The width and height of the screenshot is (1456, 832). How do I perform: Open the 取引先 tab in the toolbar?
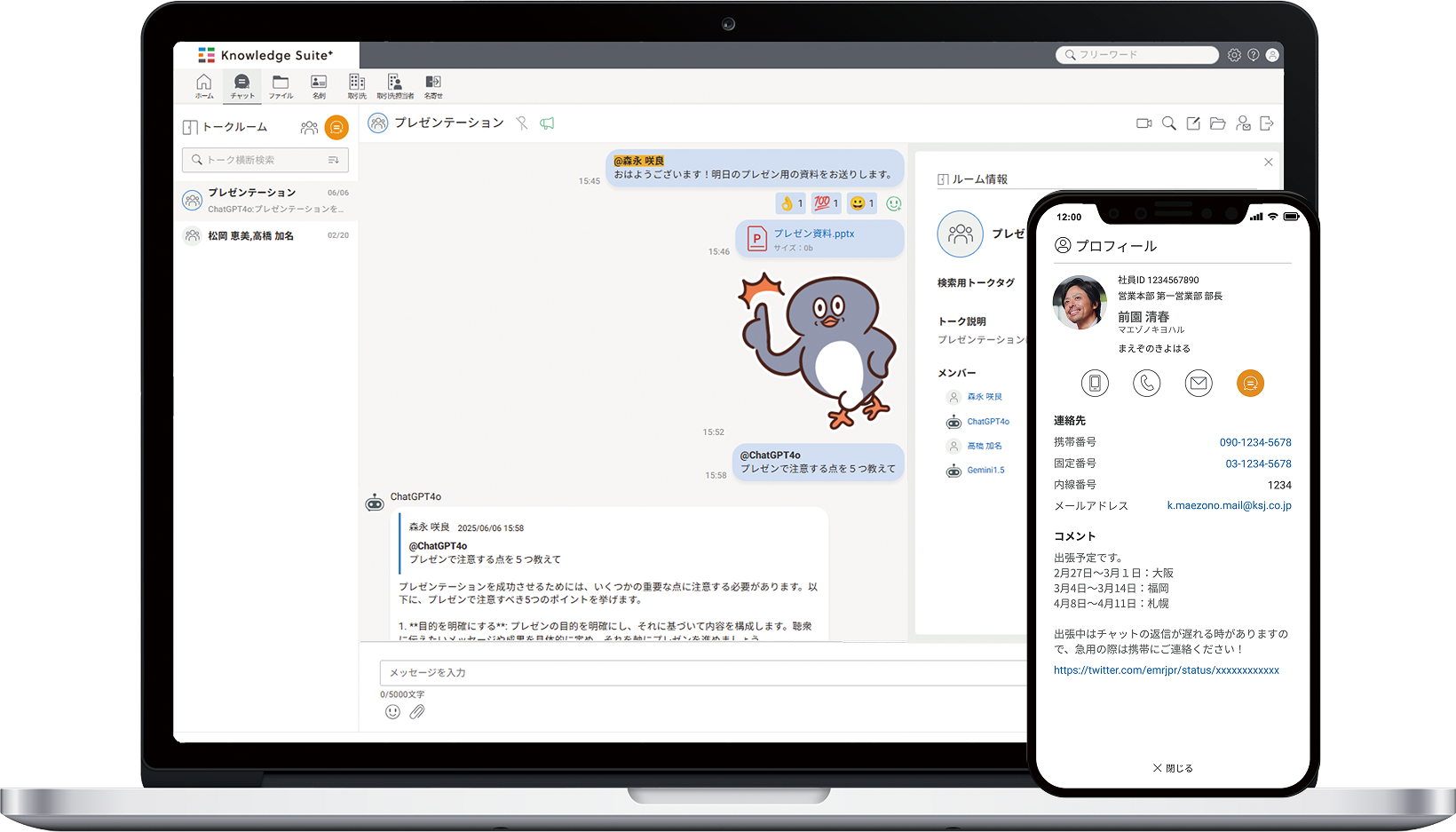pos(357,86)
